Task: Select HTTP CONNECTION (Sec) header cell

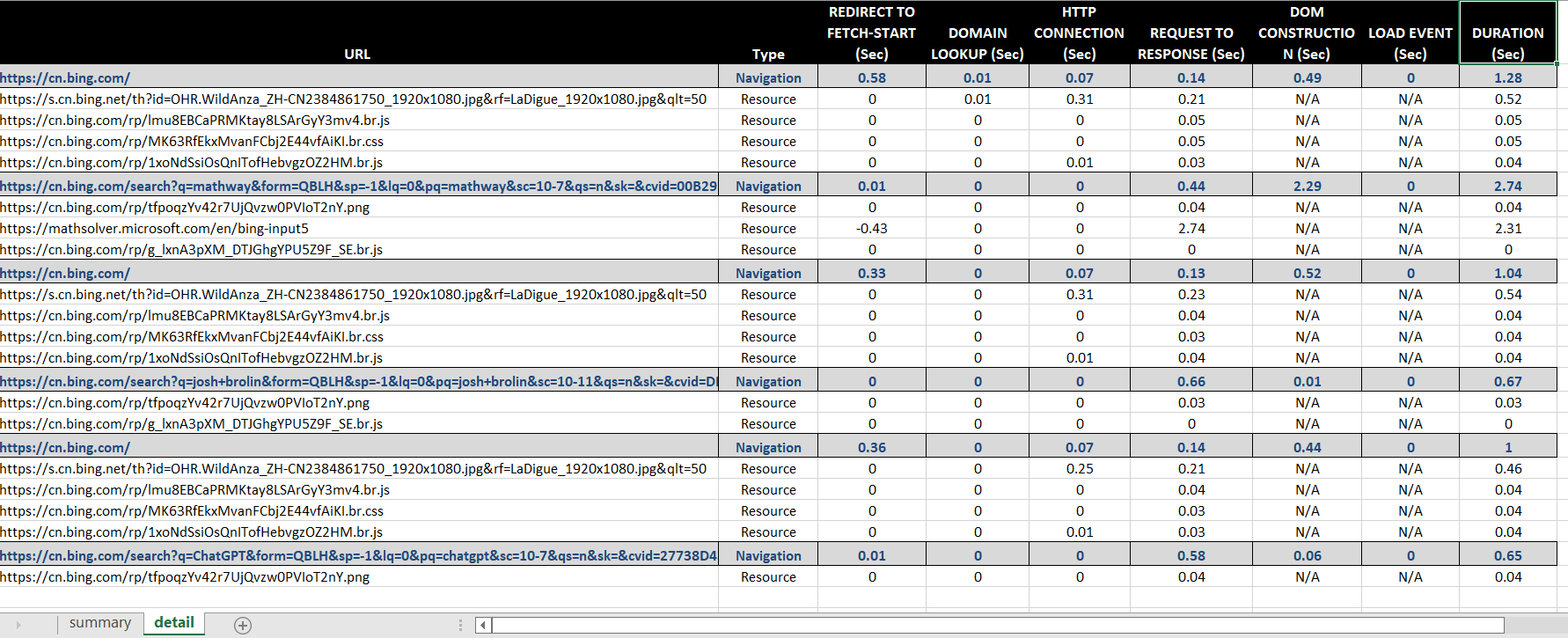Action: 1080,33
